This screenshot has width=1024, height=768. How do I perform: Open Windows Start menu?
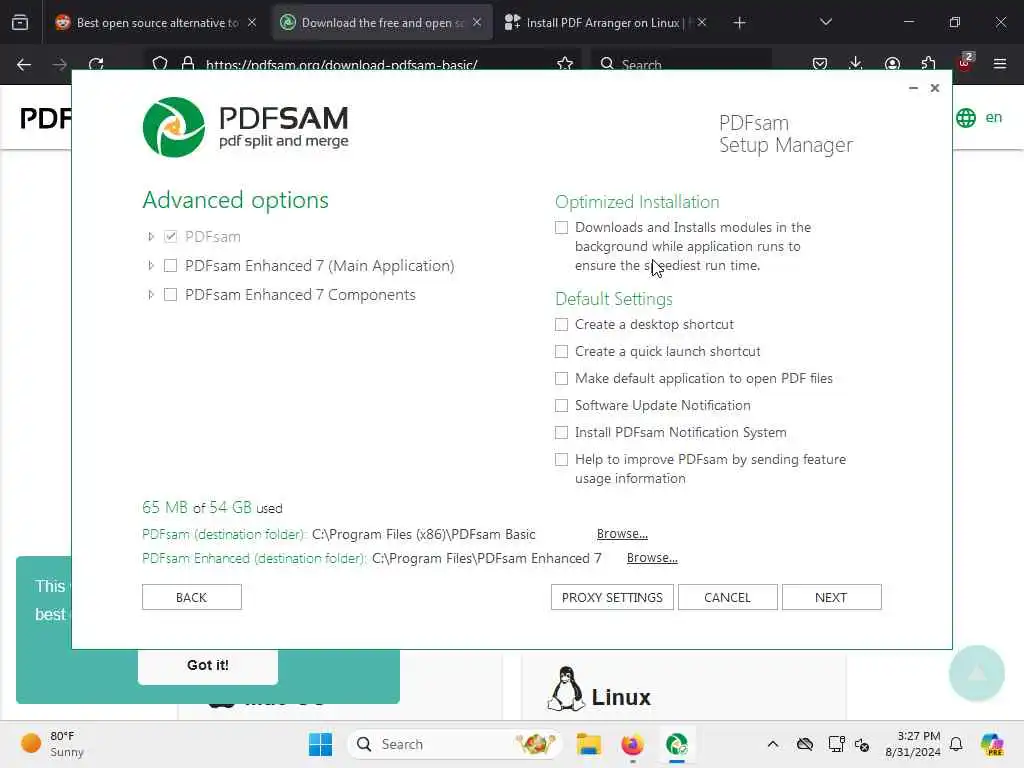320,744
